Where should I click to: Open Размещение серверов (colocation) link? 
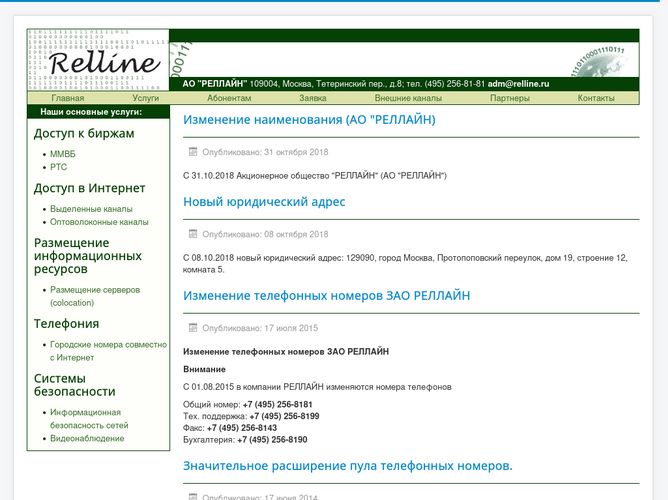95,296
